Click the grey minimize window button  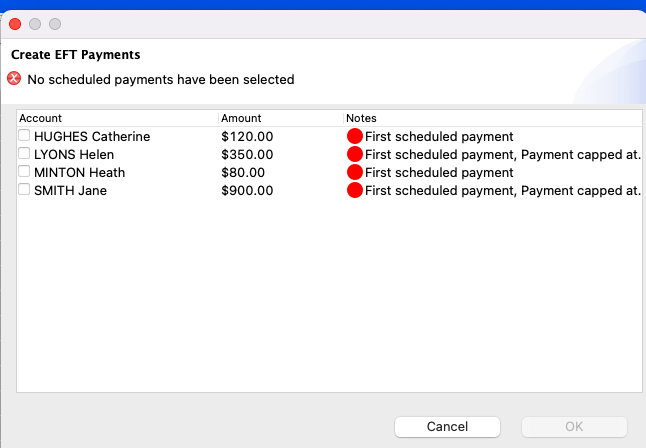pyautogui.click(x=35, y=24)
